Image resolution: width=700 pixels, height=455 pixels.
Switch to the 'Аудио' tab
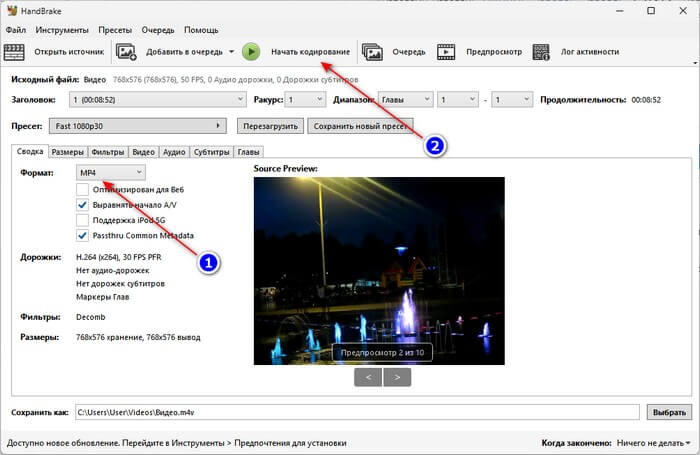174,152
